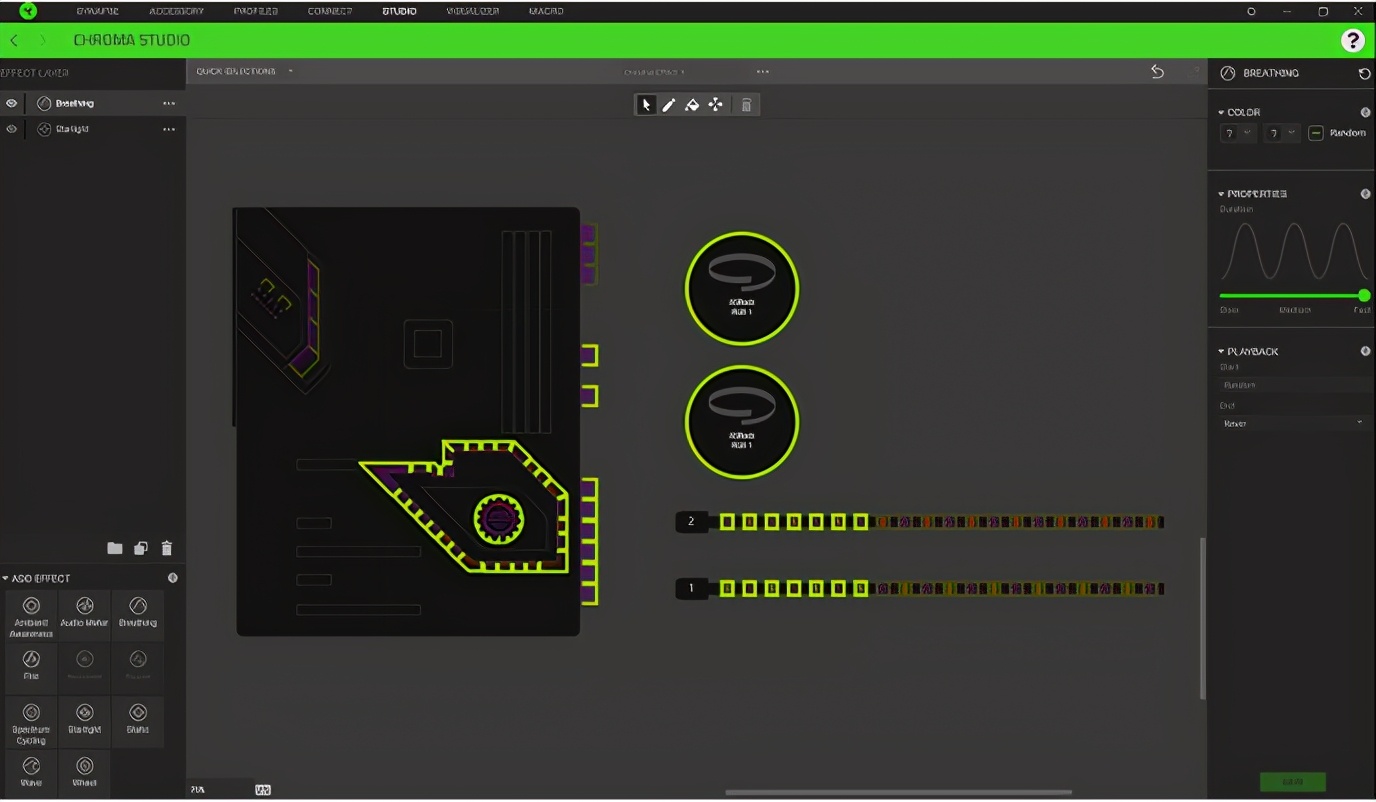Viewport: 1376px width, 802px height.
Task: Select the upper Addressable RGB circle device
Action: [741, 288]
